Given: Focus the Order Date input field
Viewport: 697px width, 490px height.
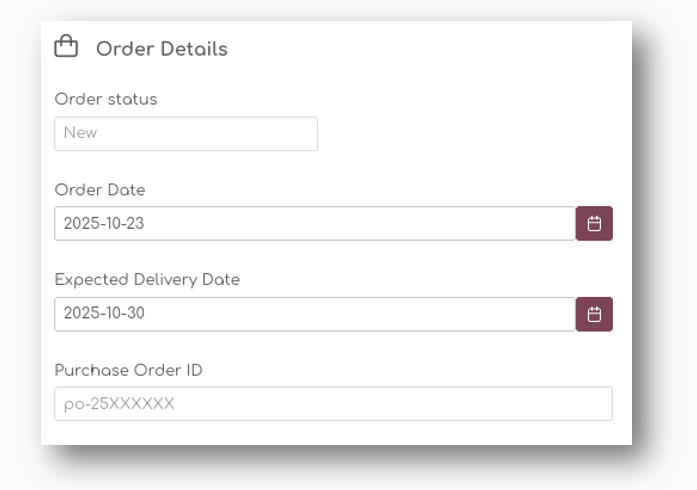Looking at the screenshot, I should (x=314, y=224).
